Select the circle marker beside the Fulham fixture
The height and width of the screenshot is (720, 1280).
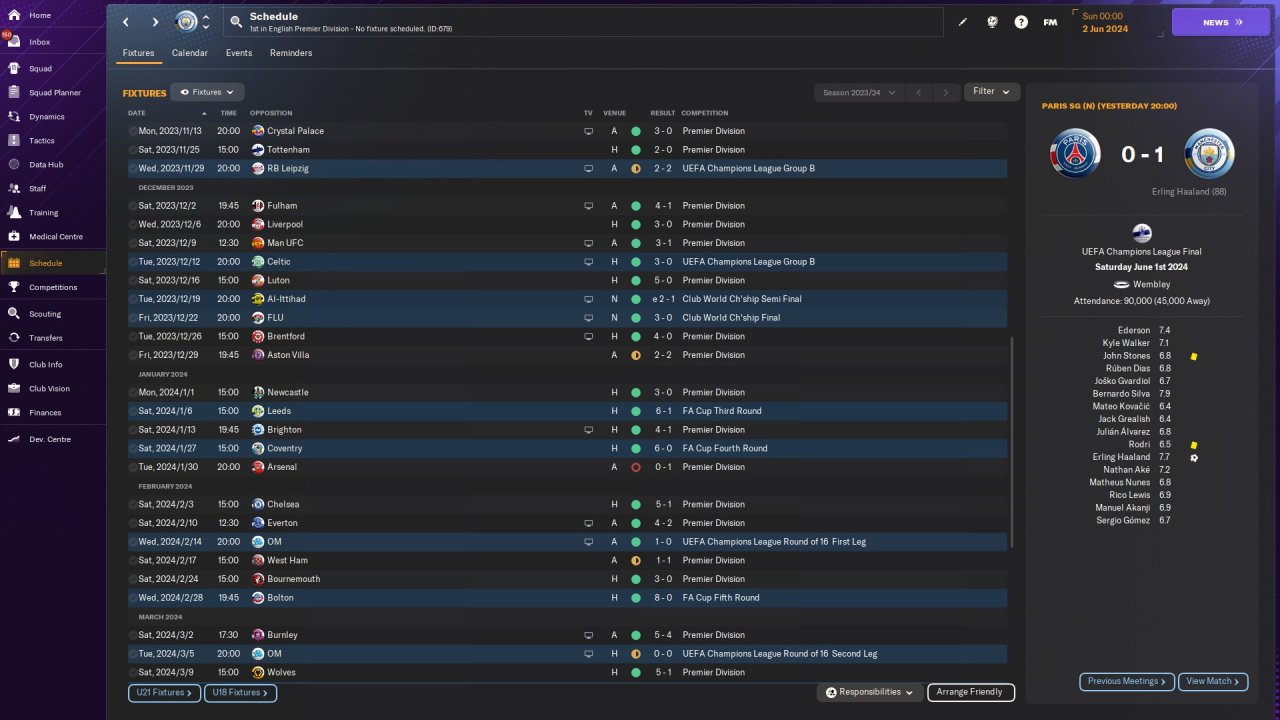coord(133,206)
